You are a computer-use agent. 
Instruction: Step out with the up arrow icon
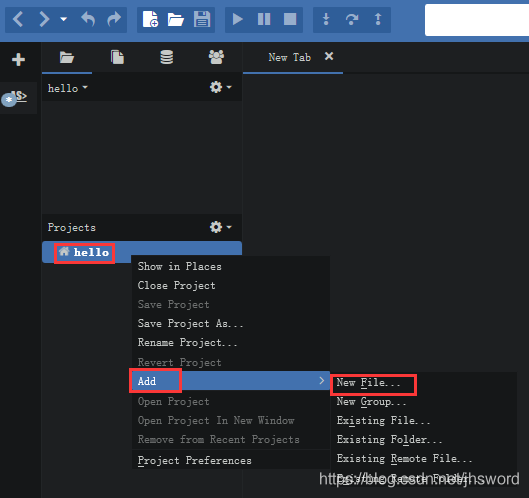[378, 19]
